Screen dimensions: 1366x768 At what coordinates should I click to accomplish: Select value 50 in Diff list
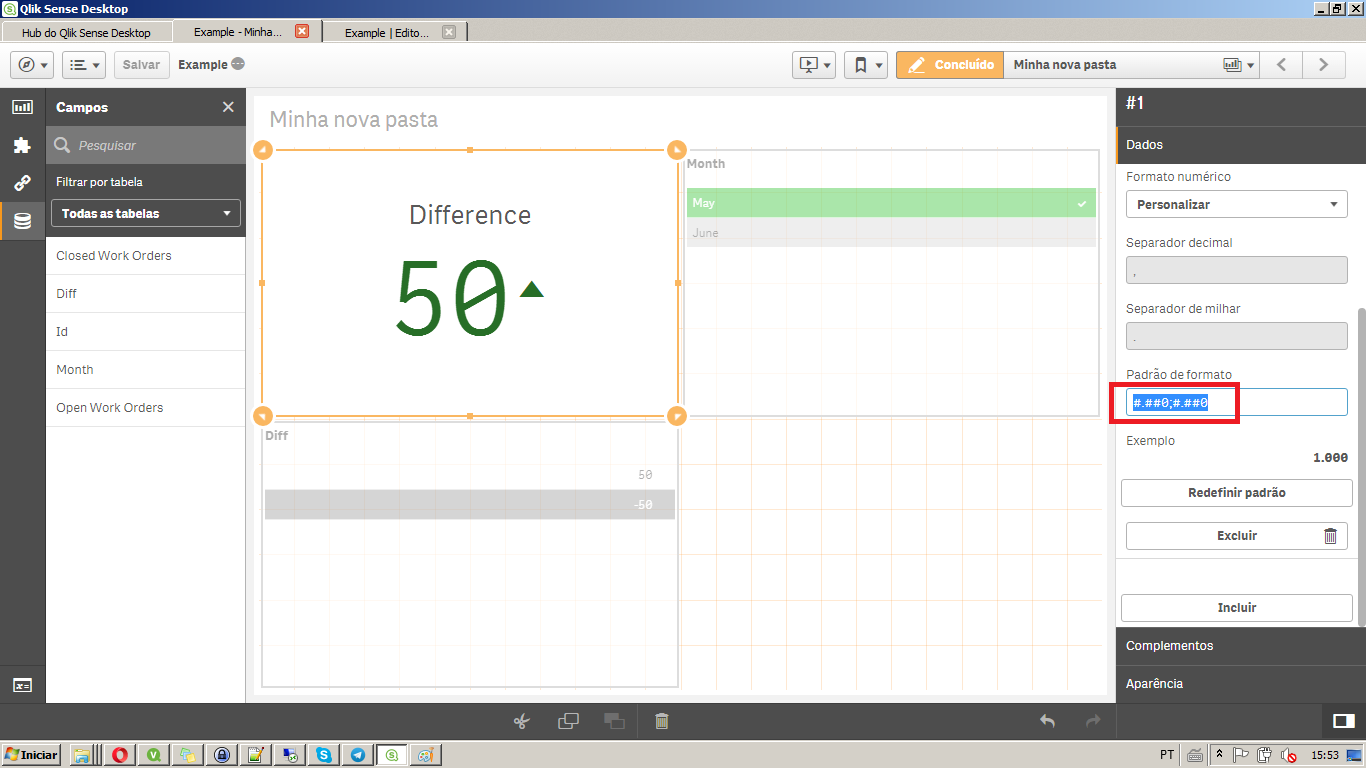[x=470, y=475]
